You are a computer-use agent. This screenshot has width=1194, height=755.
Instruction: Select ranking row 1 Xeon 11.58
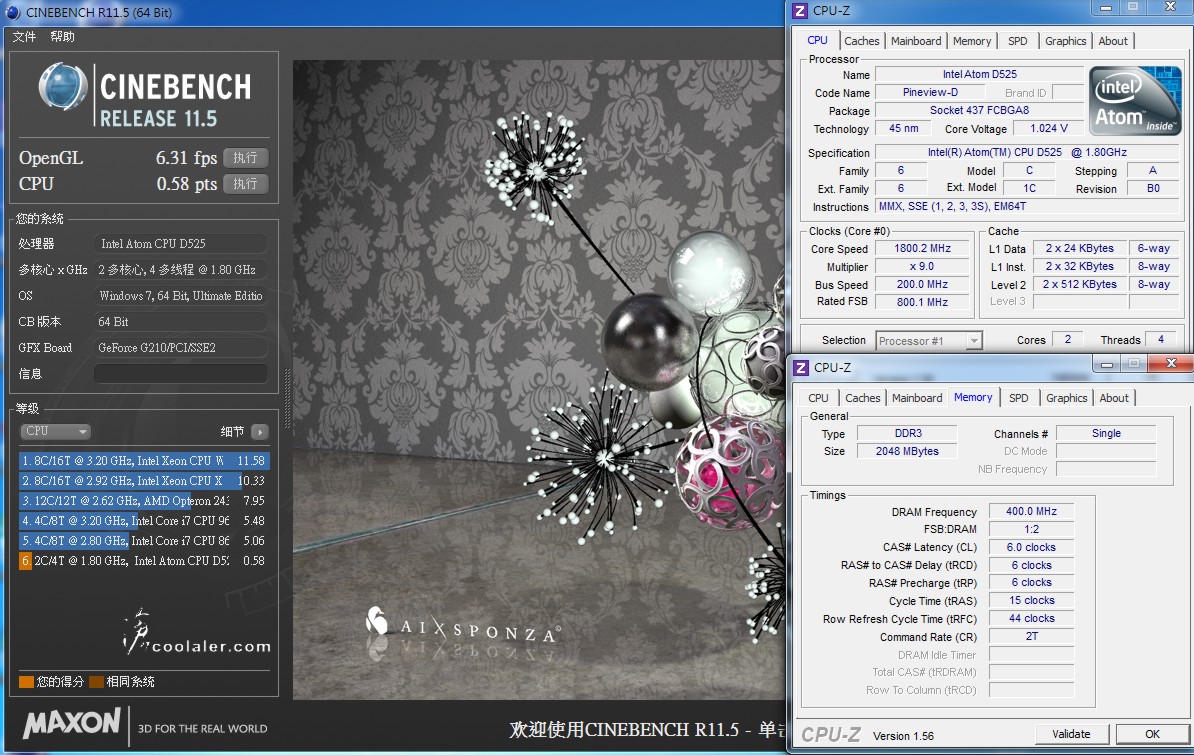144,461
